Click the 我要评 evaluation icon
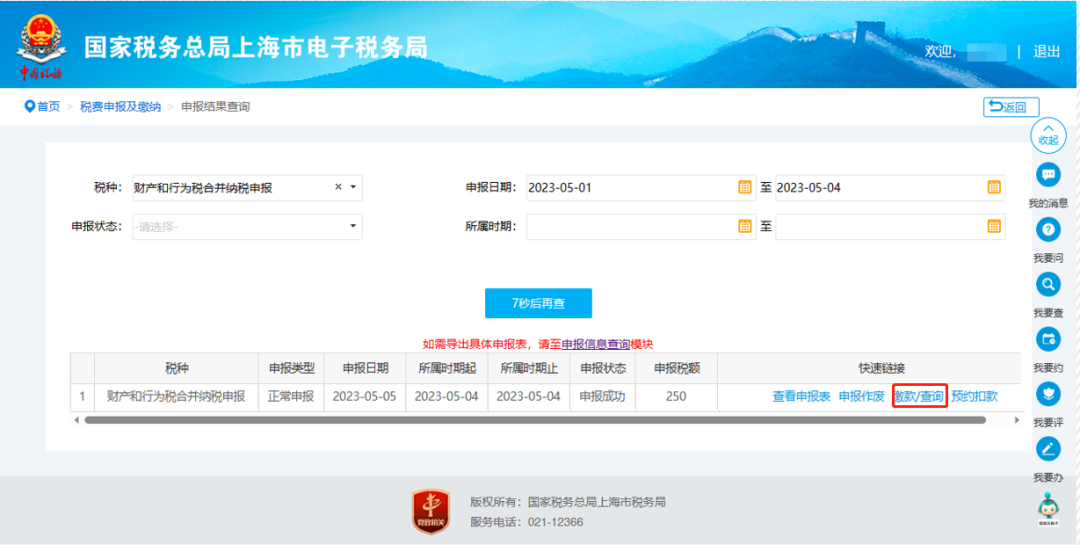 pos(1048,393)
